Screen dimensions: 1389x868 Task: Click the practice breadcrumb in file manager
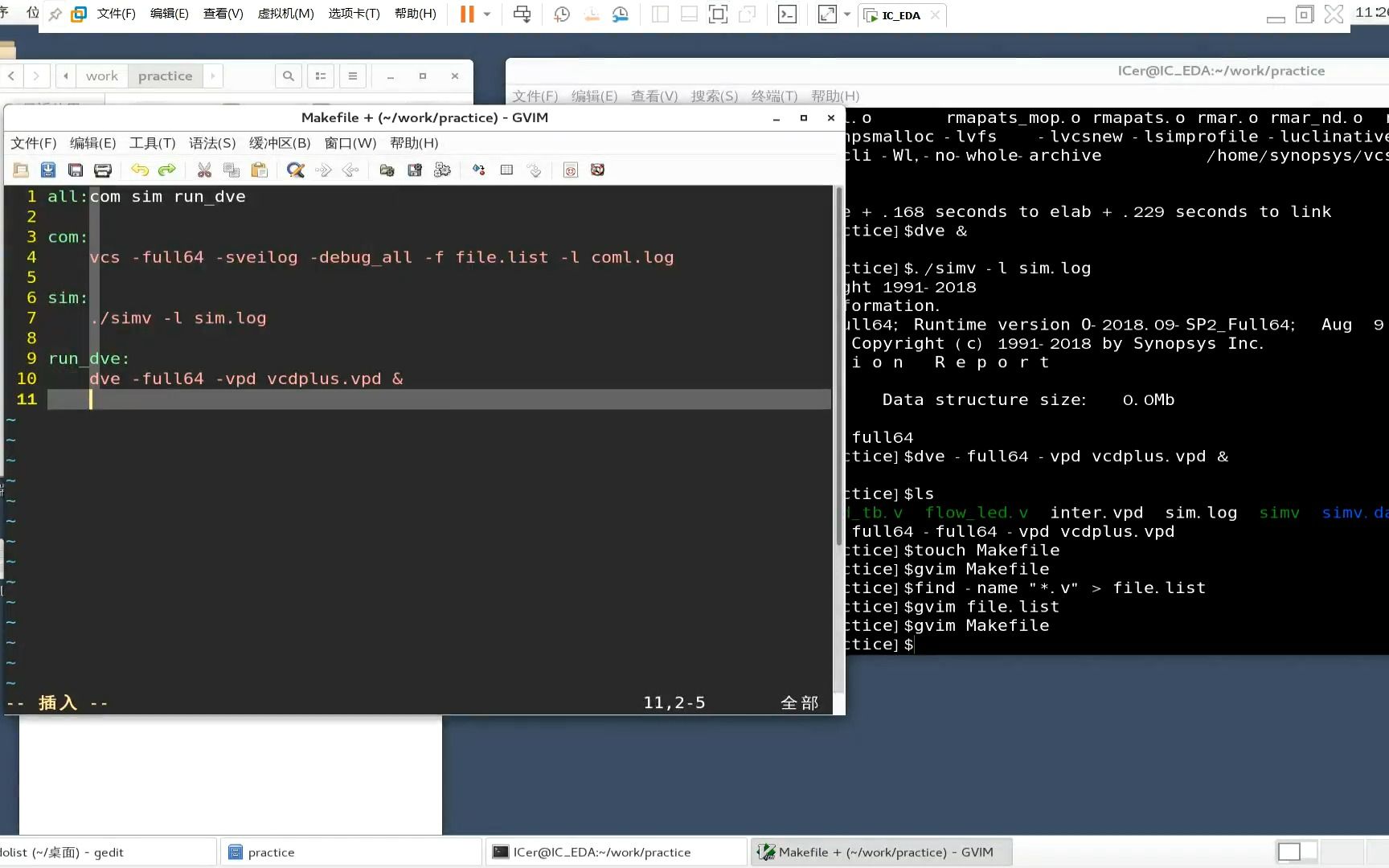coord(165,76)
